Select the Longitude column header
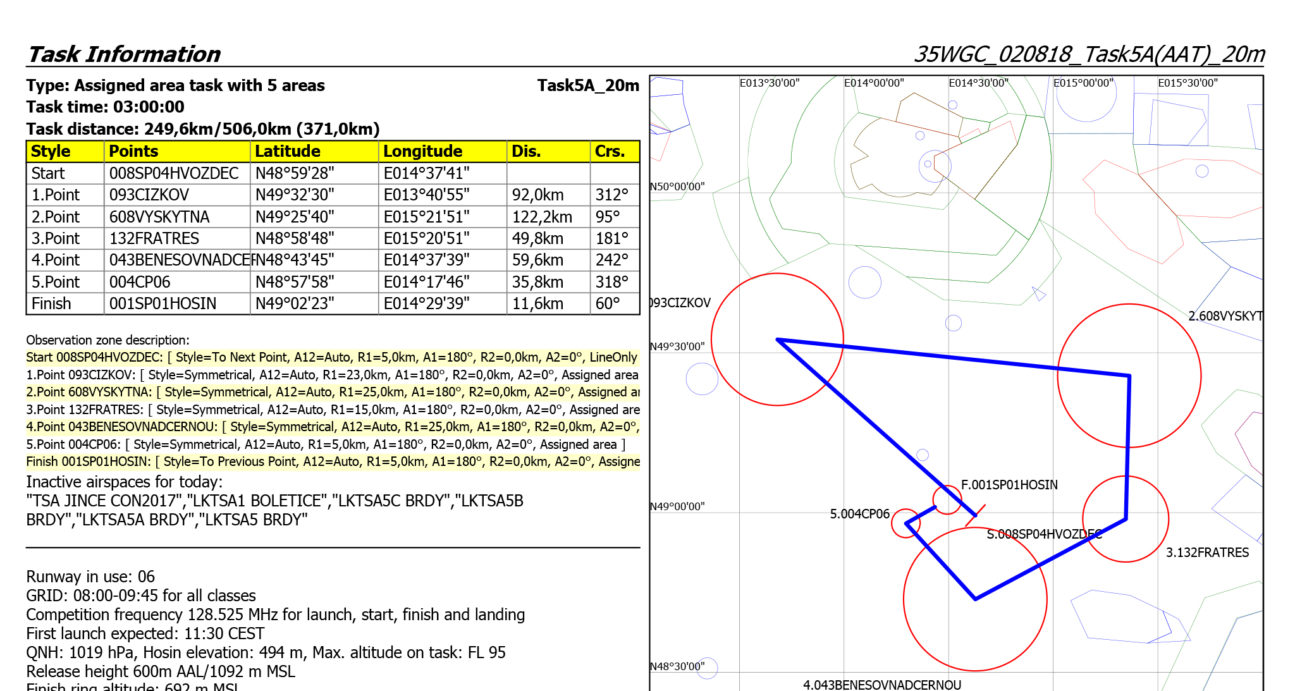 422,151
